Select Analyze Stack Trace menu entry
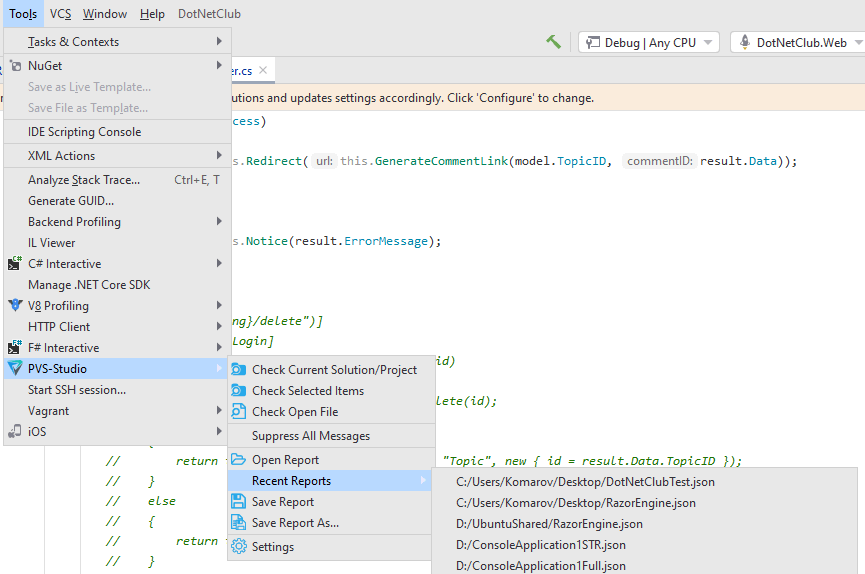Image resolution: width=865 pixels, height=574 pixels. pyautogui.click(x=84, y=180)
